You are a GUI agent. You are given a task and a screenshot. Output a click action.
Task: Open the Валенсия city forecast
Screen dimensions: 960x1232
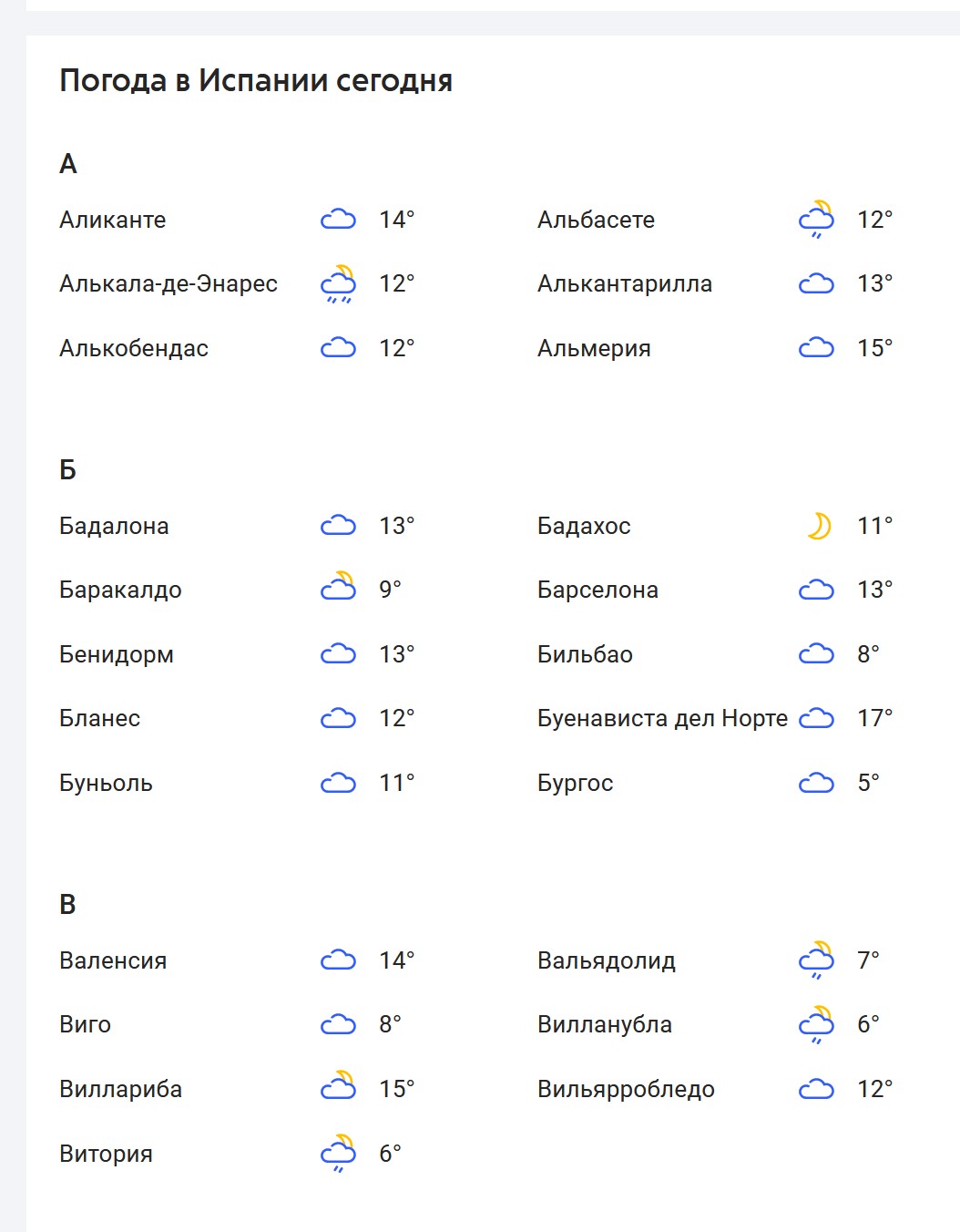[x=113, y=961]
